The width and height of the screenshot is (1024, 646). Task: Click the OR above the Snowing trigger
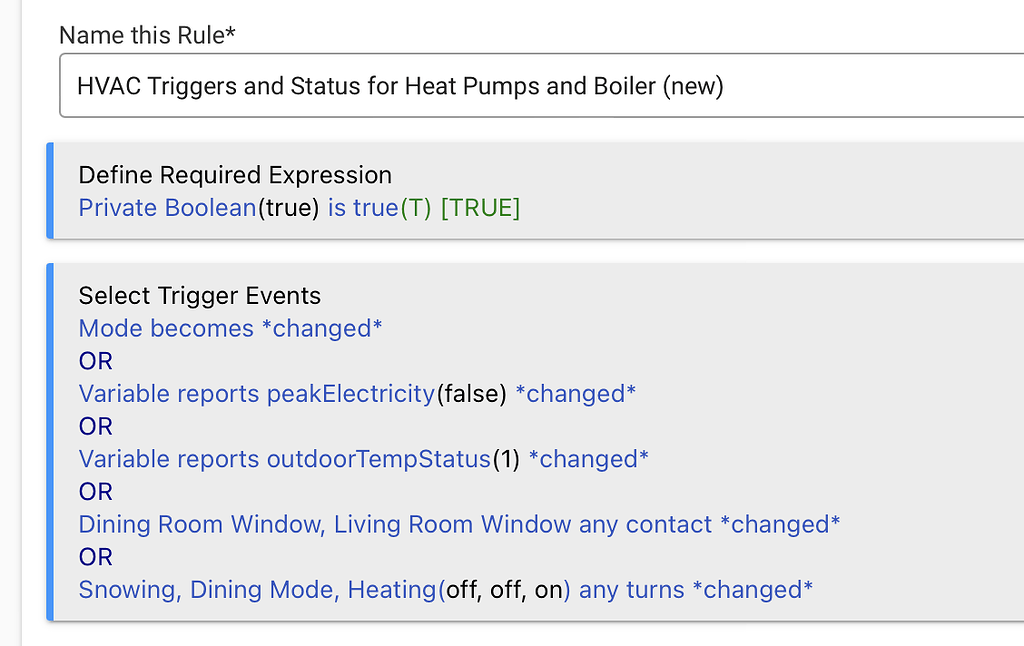pyautogui.click(x=96, y=557)
